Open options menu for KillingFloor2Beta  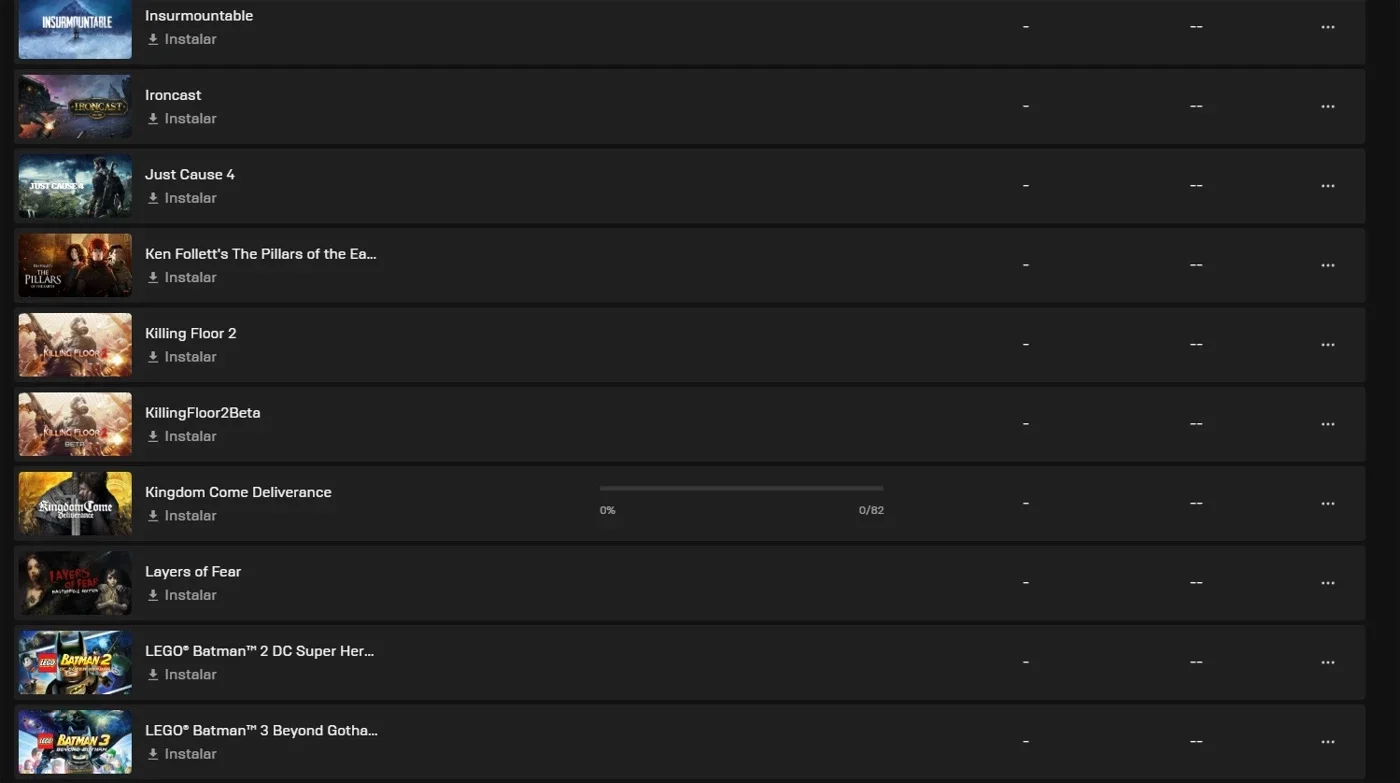coord(1327,424)
